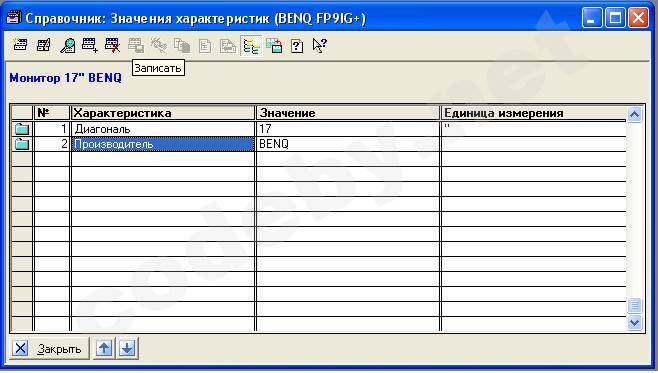Select the Диагональ row
Image resolution: width=658 pixels, height=373 pixels.
coord(318,128)
